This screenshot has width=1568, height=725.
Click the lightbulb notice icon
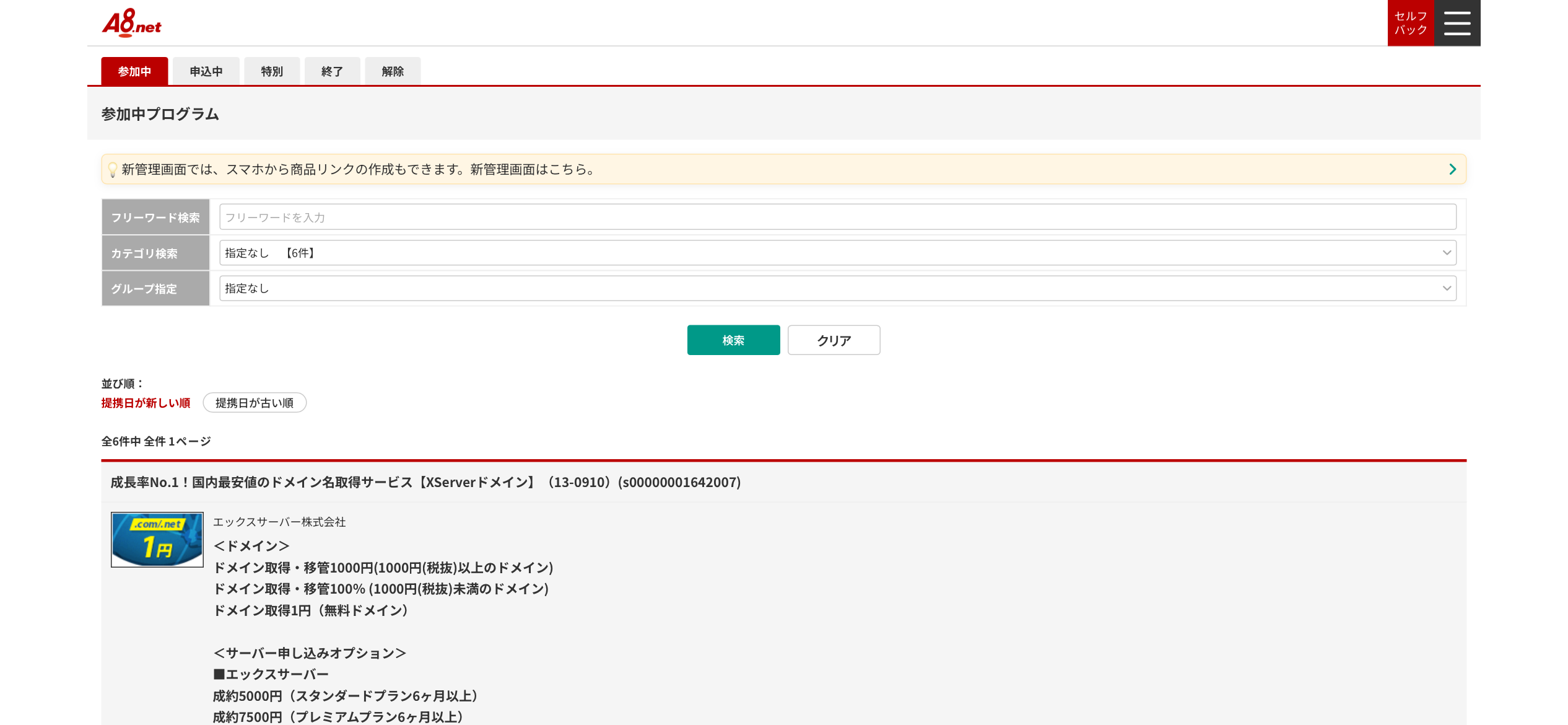coord(112,169)
